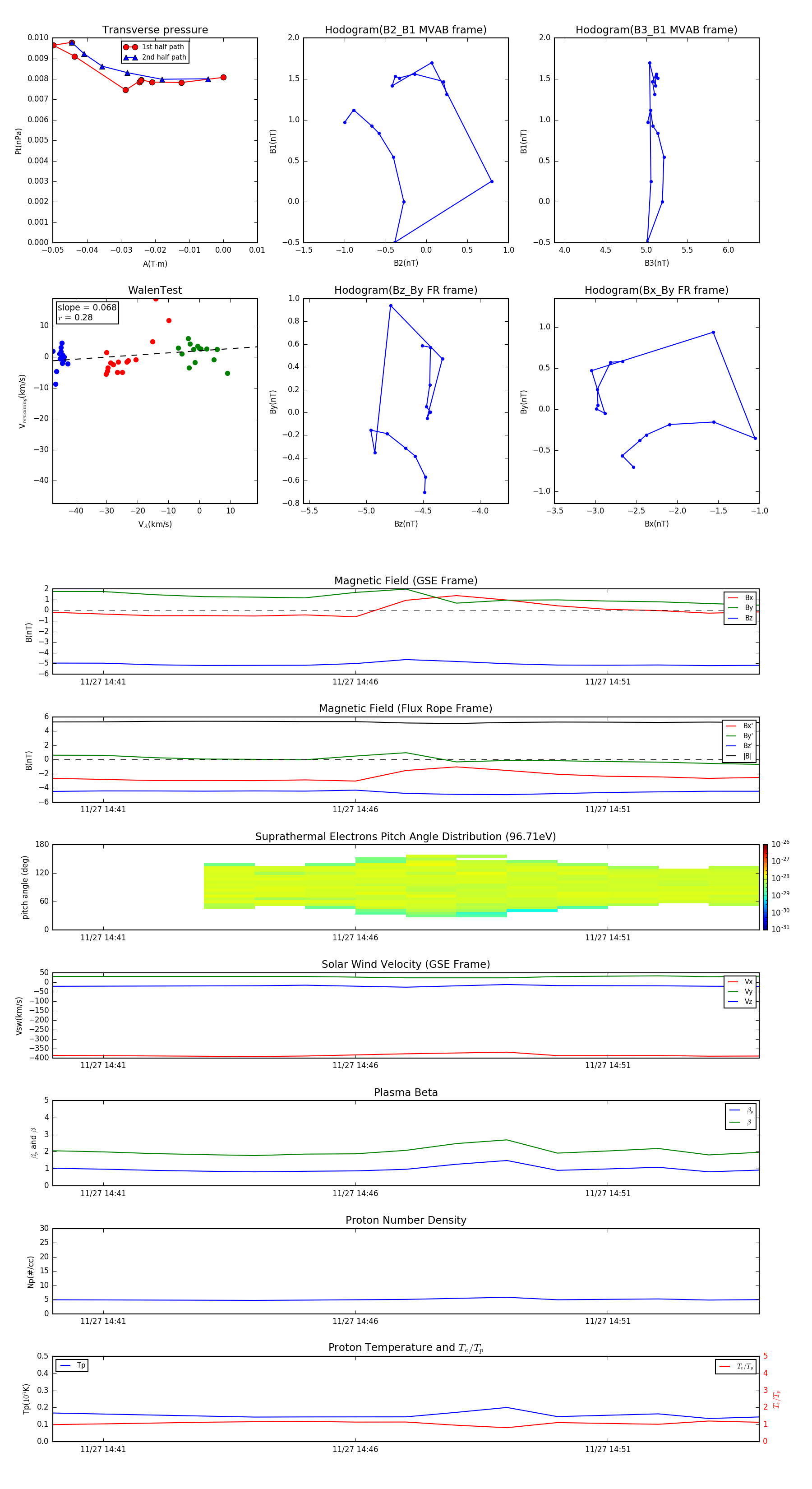Click the 'Bz(nT)' x-axis label
This screenshot has height=1489, width=812.
(x=406, y=524)
